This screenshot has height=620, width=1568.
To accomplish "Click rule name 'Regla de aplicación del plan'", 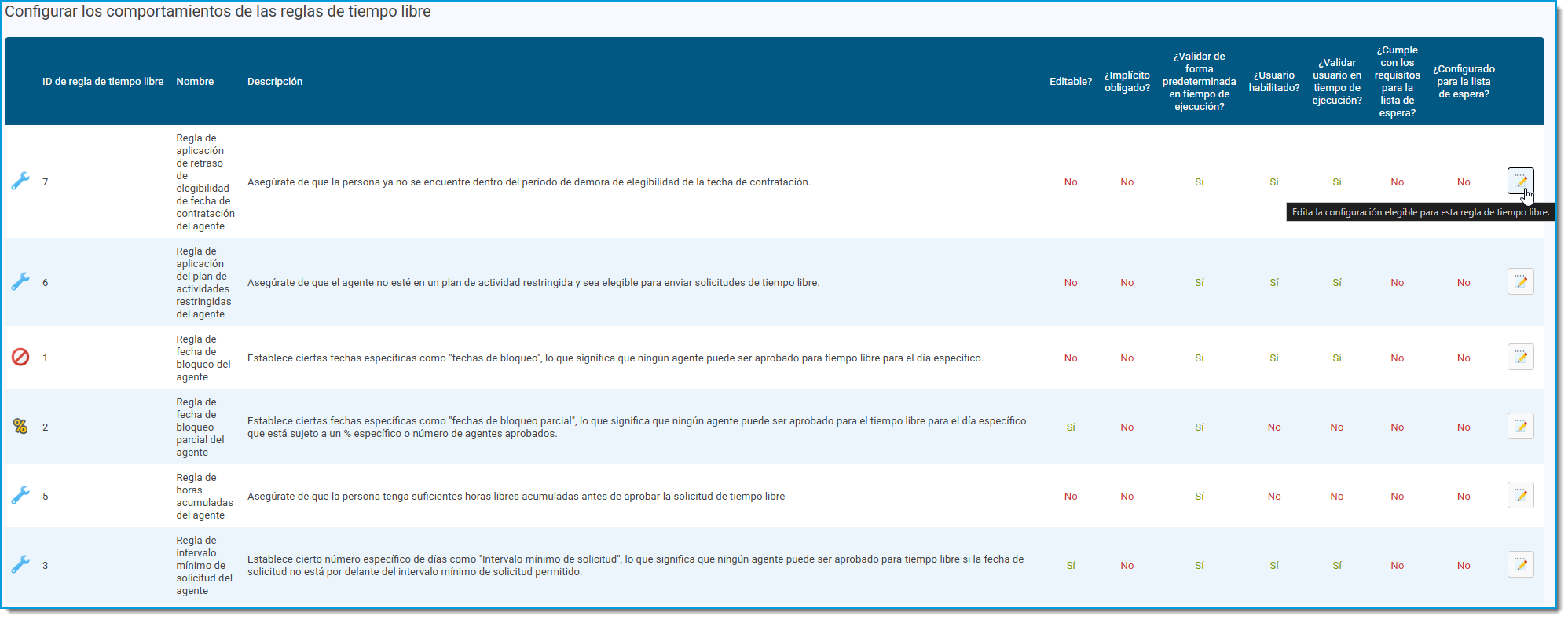I will [x=203, y=282].
